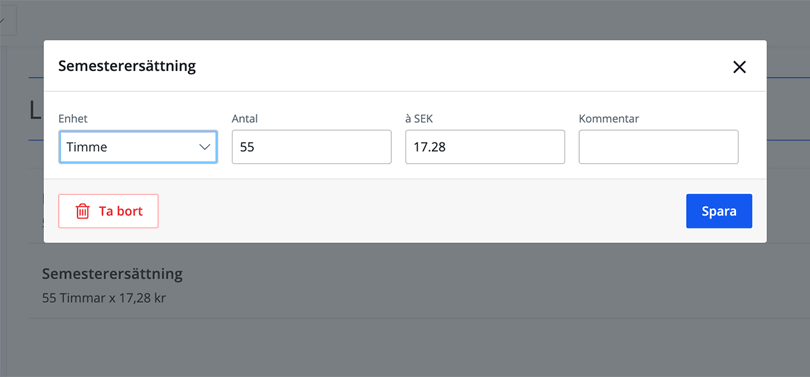The height and width of the screenshot is (377, 810).
Task: Open the Enhet dropdown showing Timme
Action: pos(138,147)
